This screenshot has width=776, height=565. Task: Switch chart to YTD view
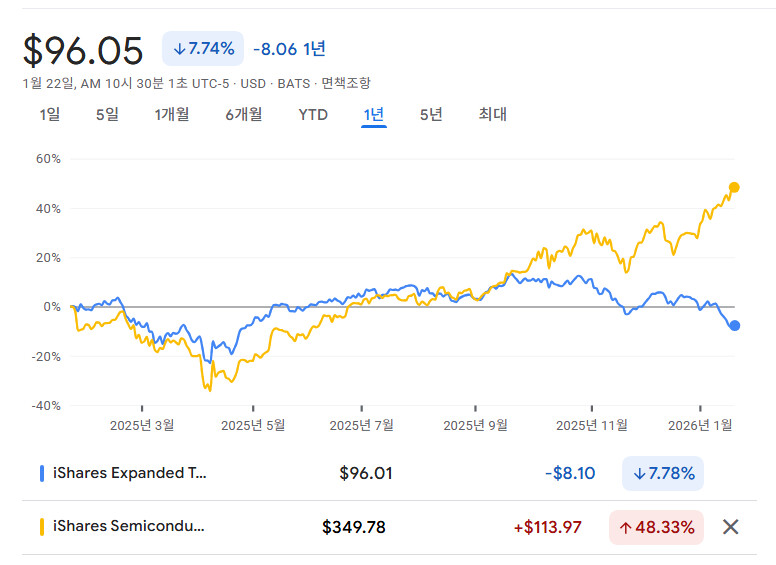click(313, 114)
